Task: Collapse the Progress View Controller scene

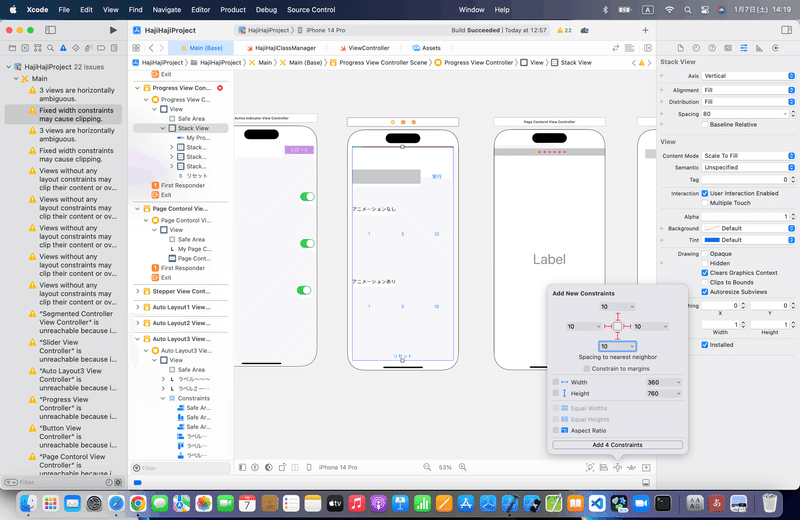Action: 137,88
